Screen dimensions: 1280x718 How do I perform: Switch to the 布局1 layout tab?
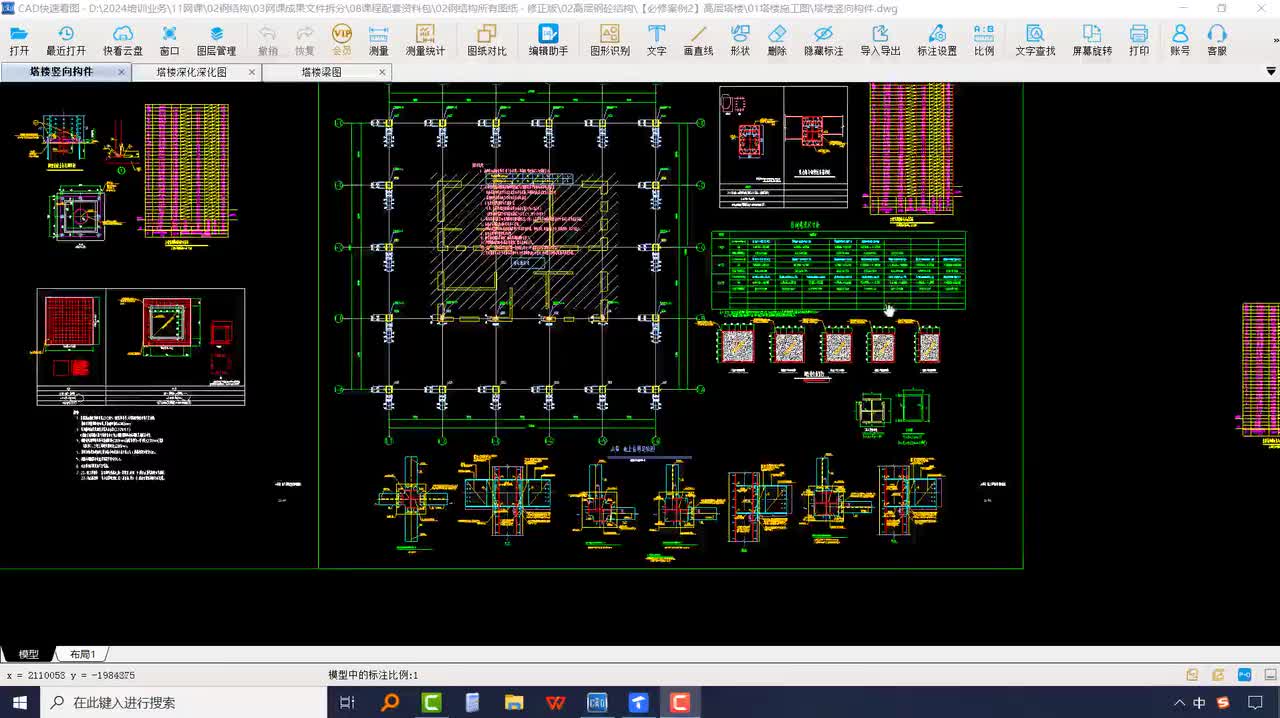82,654
